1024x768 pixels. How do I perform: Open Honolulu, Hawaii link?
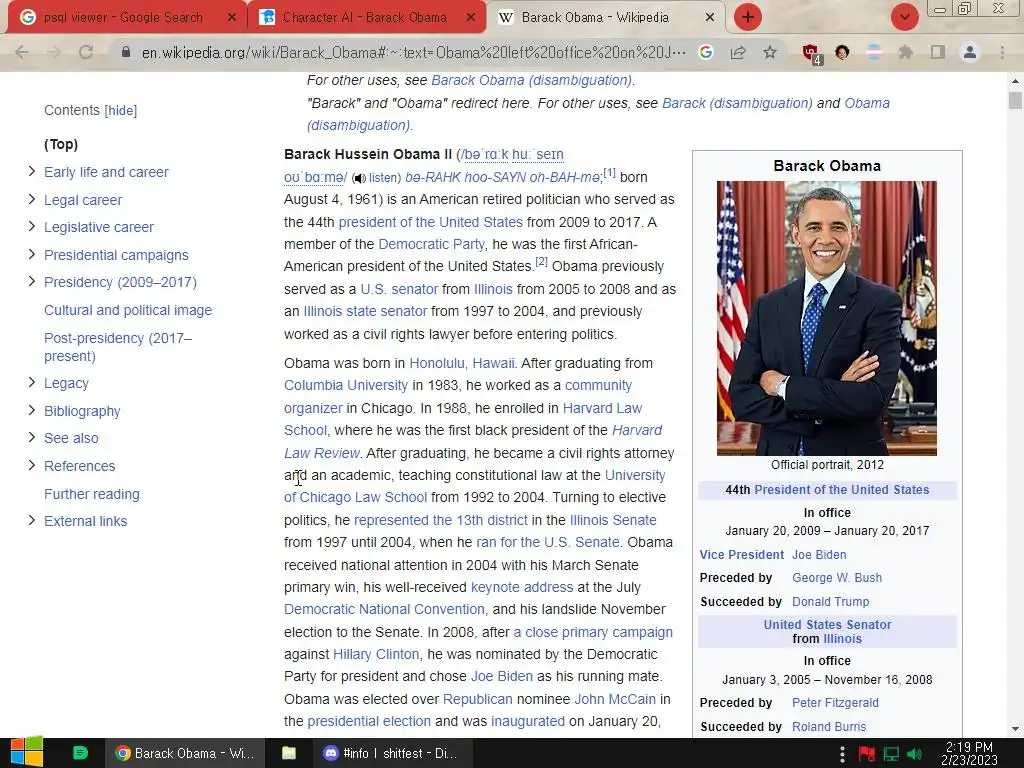tap(462, 363)
